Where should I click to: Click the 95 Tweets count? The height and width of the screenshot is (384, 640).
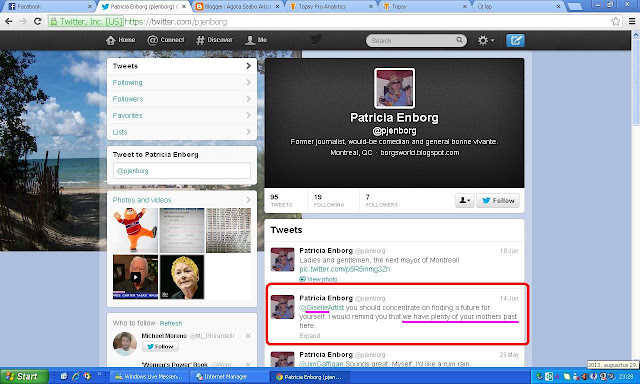click(281, 200)
